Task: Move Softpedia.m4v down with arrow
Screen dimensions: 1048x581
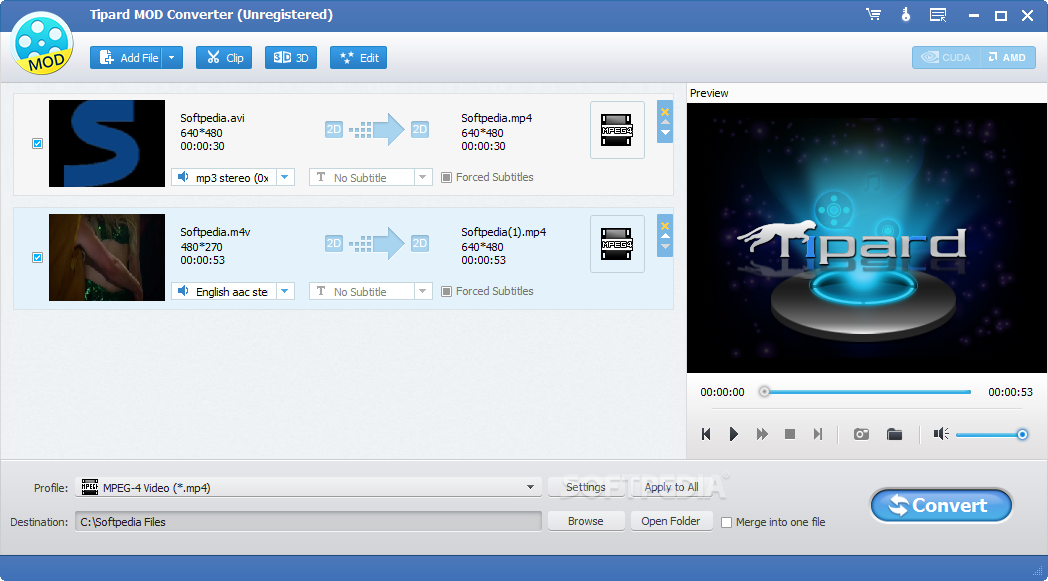Action: tap(665, 247)
